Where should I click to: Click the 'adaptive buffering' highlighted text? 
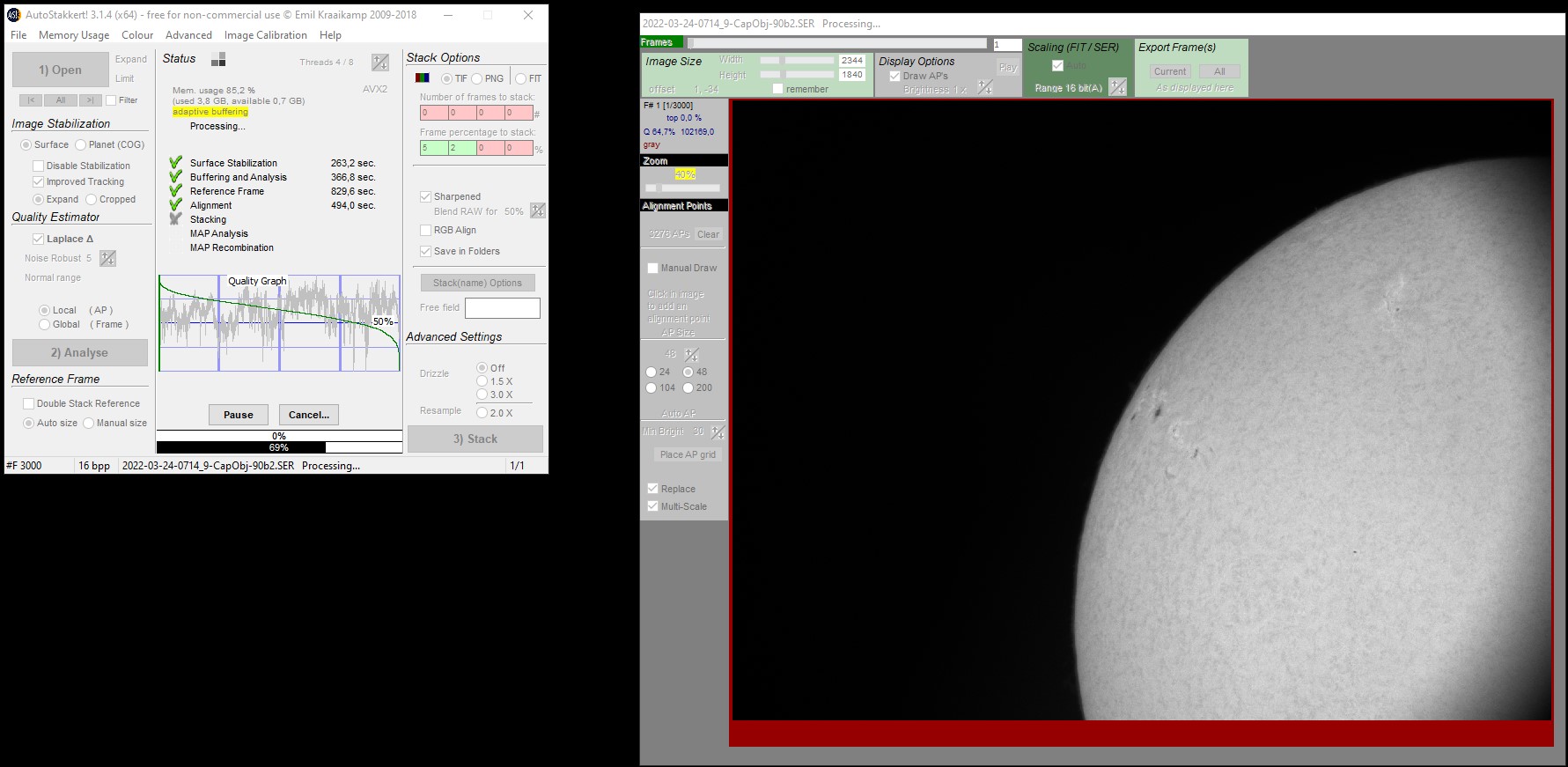pyautogui.click(x=210, y=112)
